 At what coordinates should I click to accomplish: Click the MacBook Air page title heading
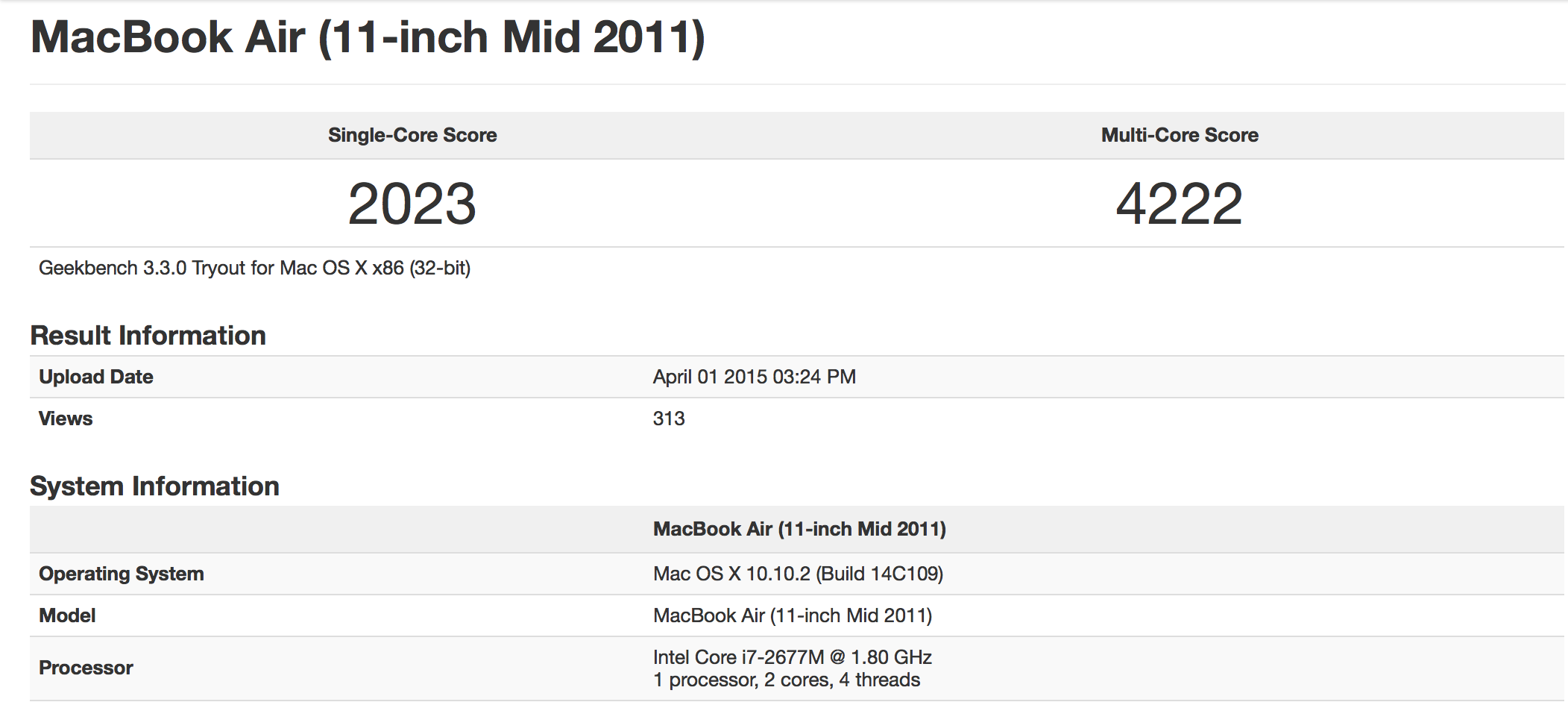[x=368, y=37]
